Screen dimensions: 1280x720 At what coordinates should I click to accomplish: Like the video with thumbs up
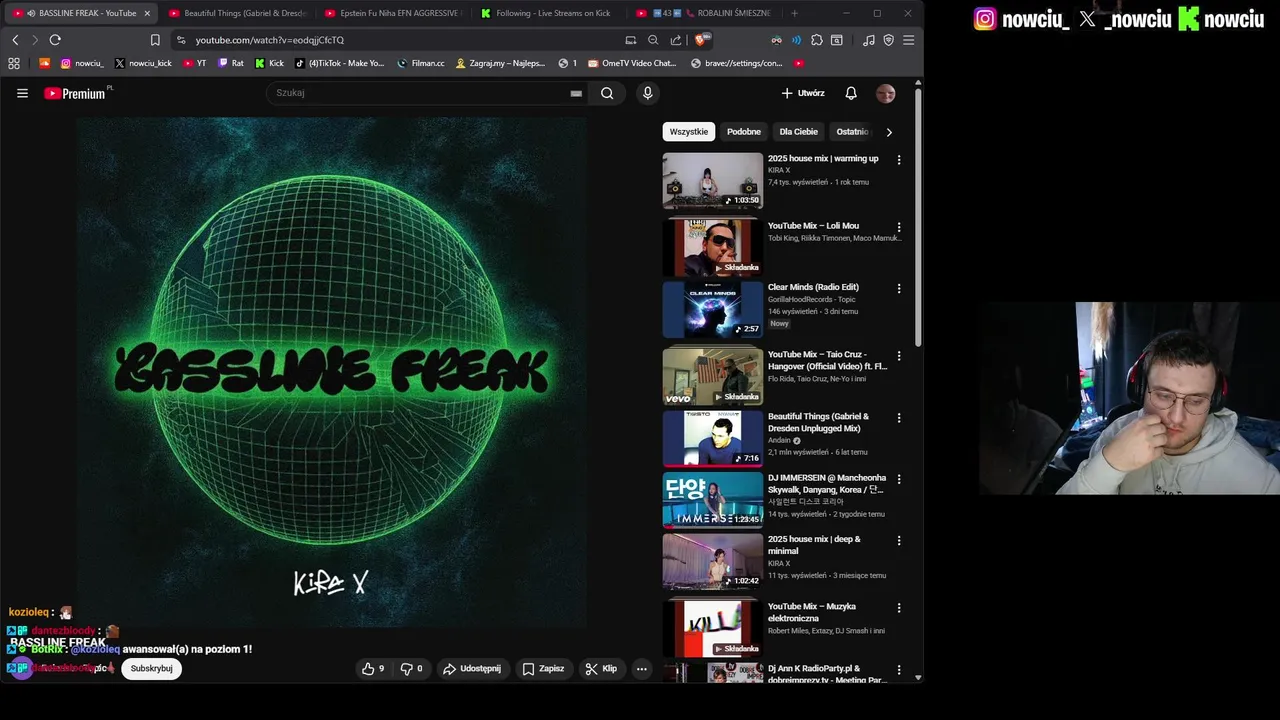373,669
